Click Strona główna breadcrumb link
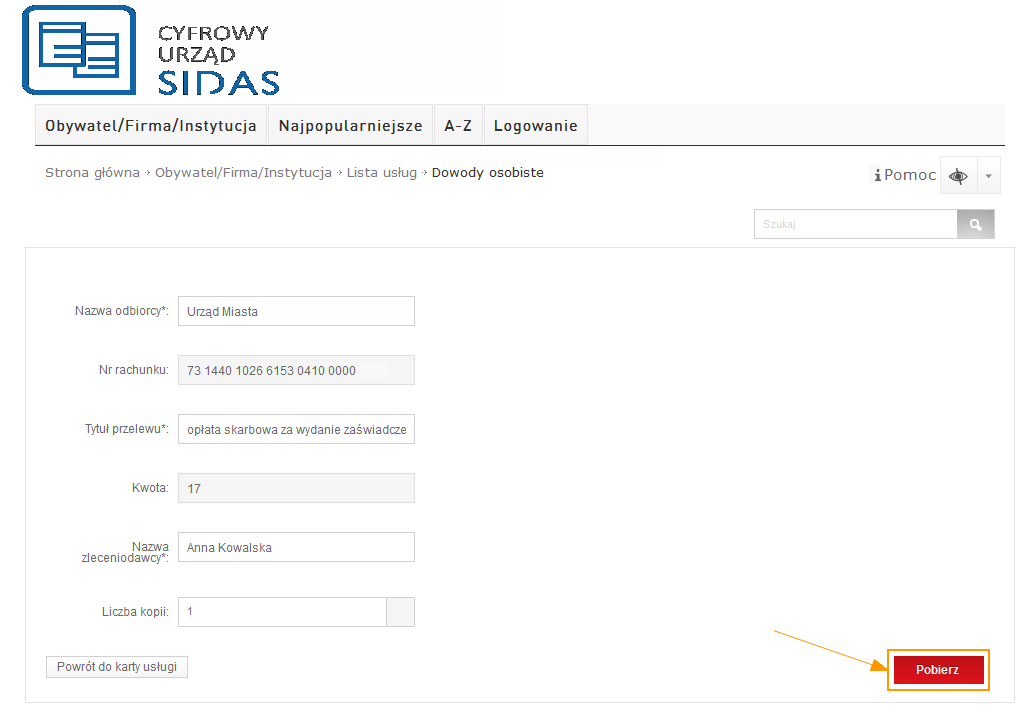 (92, 173)
